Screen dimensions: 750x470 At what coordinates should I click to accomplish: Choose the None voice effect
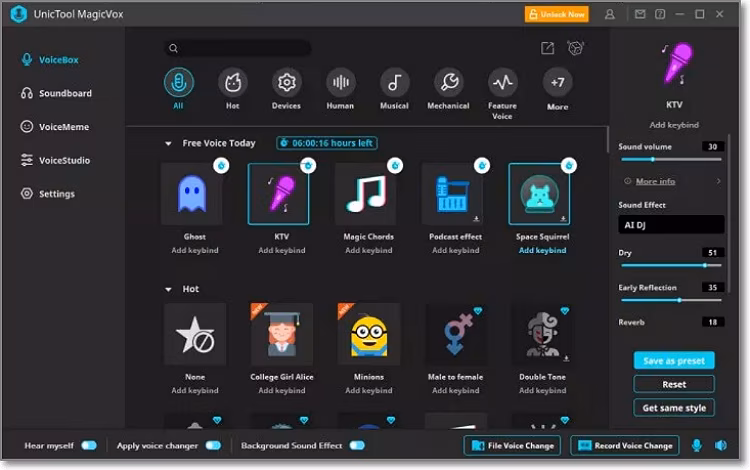pyautogui.click(x=195, y=334)
